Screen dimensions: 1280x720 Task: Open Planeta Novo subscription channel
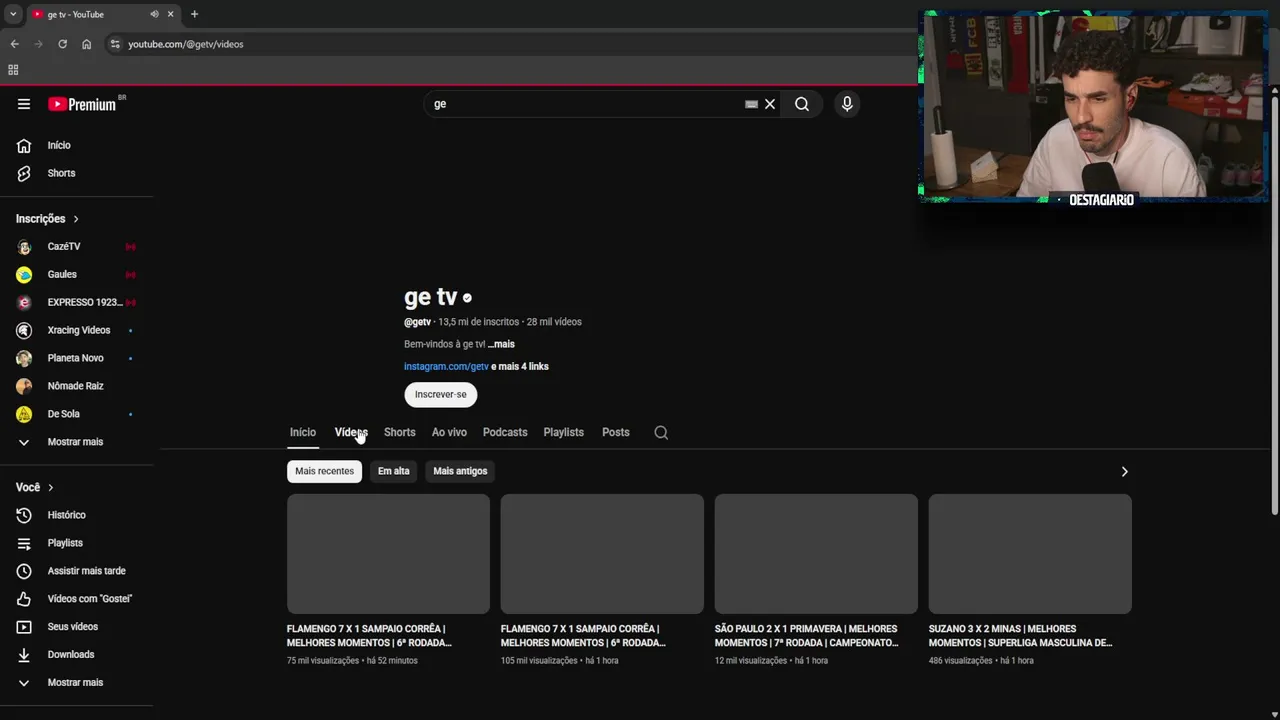coord(77,358)
